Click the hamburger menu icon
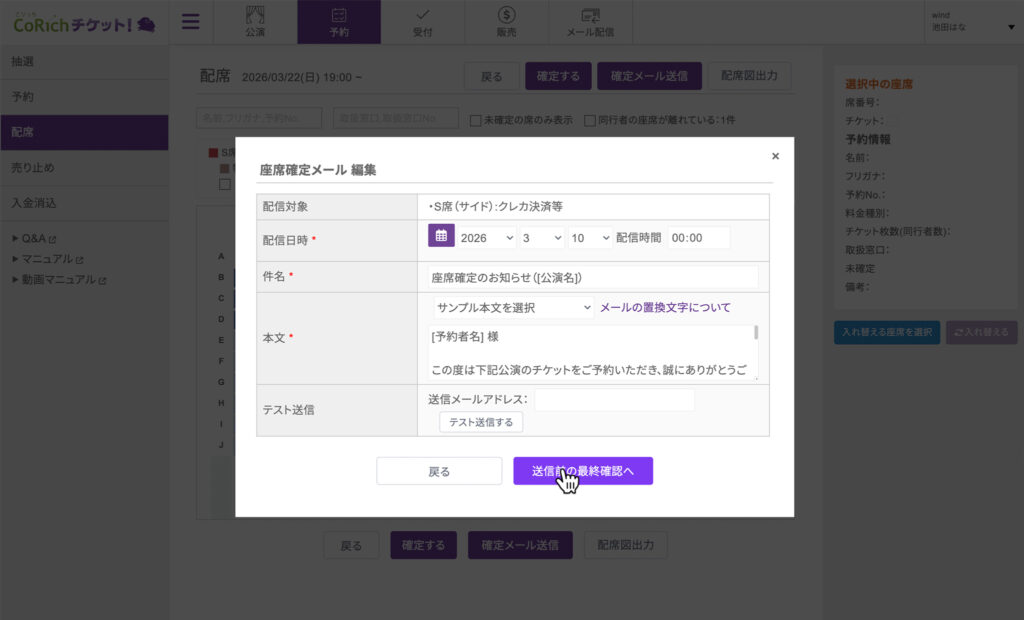The width and height of the screenshot is (1024, 620). pyautogui.click(x=191, y=21)
